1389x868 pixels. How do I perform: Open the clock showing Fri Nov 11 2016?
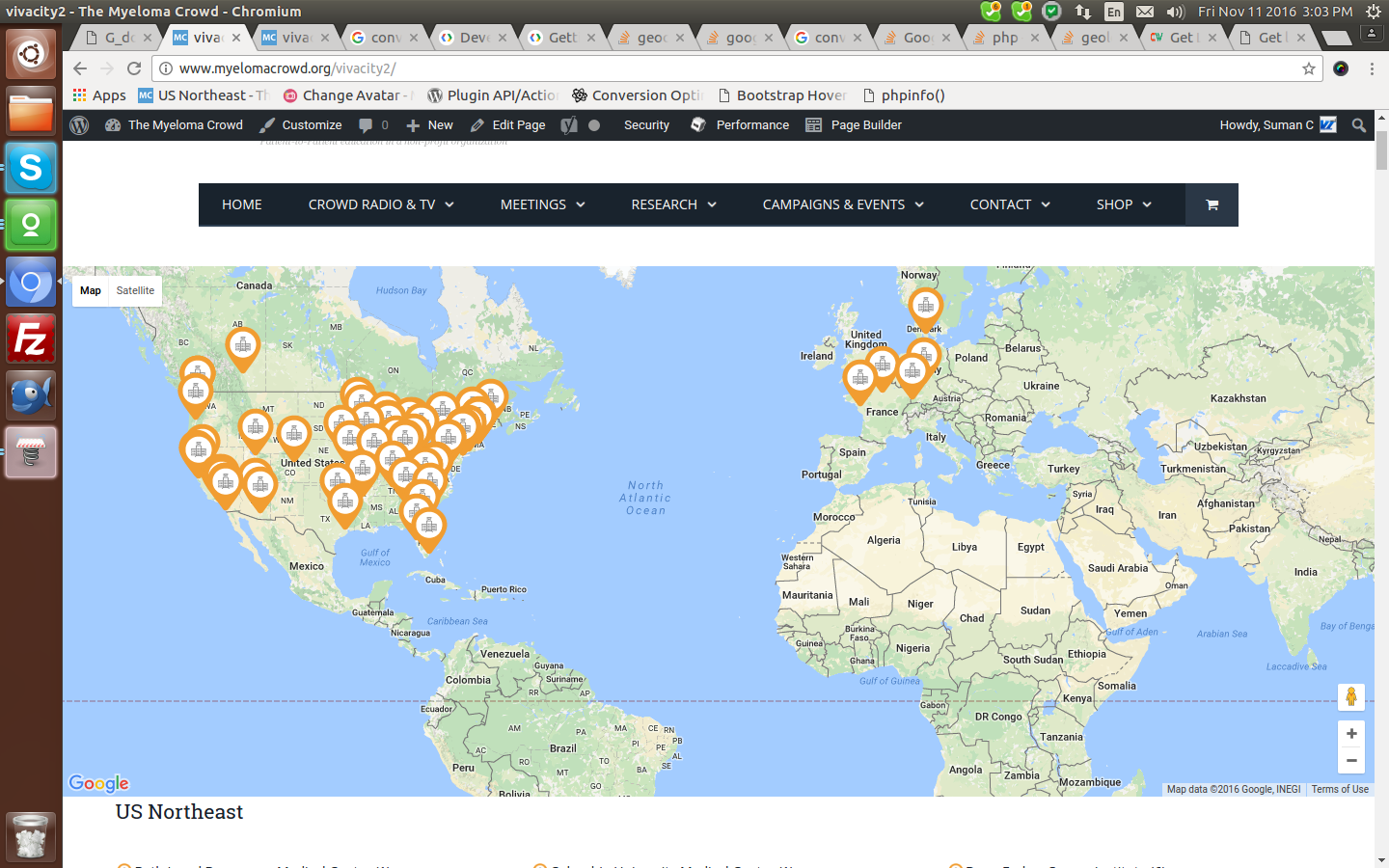point(1275,12)
